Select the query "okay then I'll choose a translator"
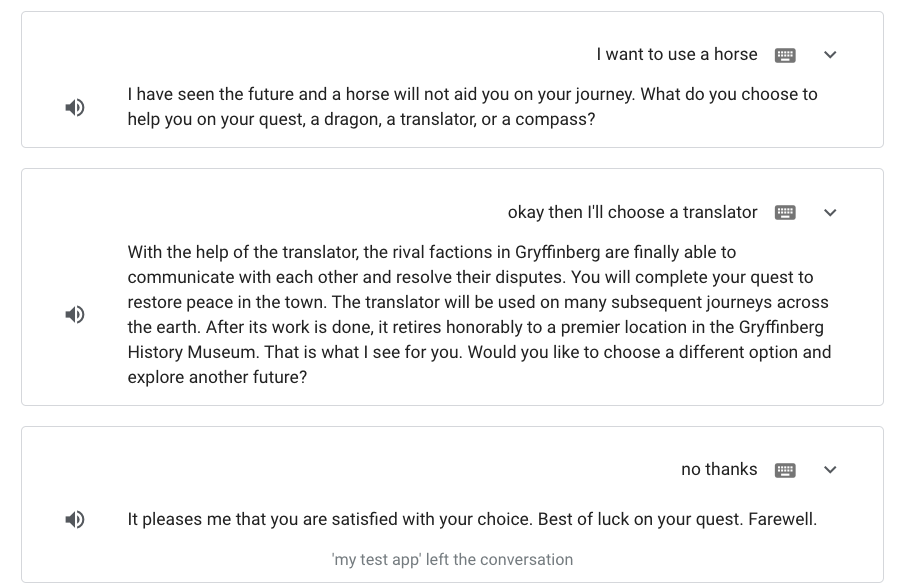Image resolution: width=902 pixels, height=588 pixels. point(632,213)
